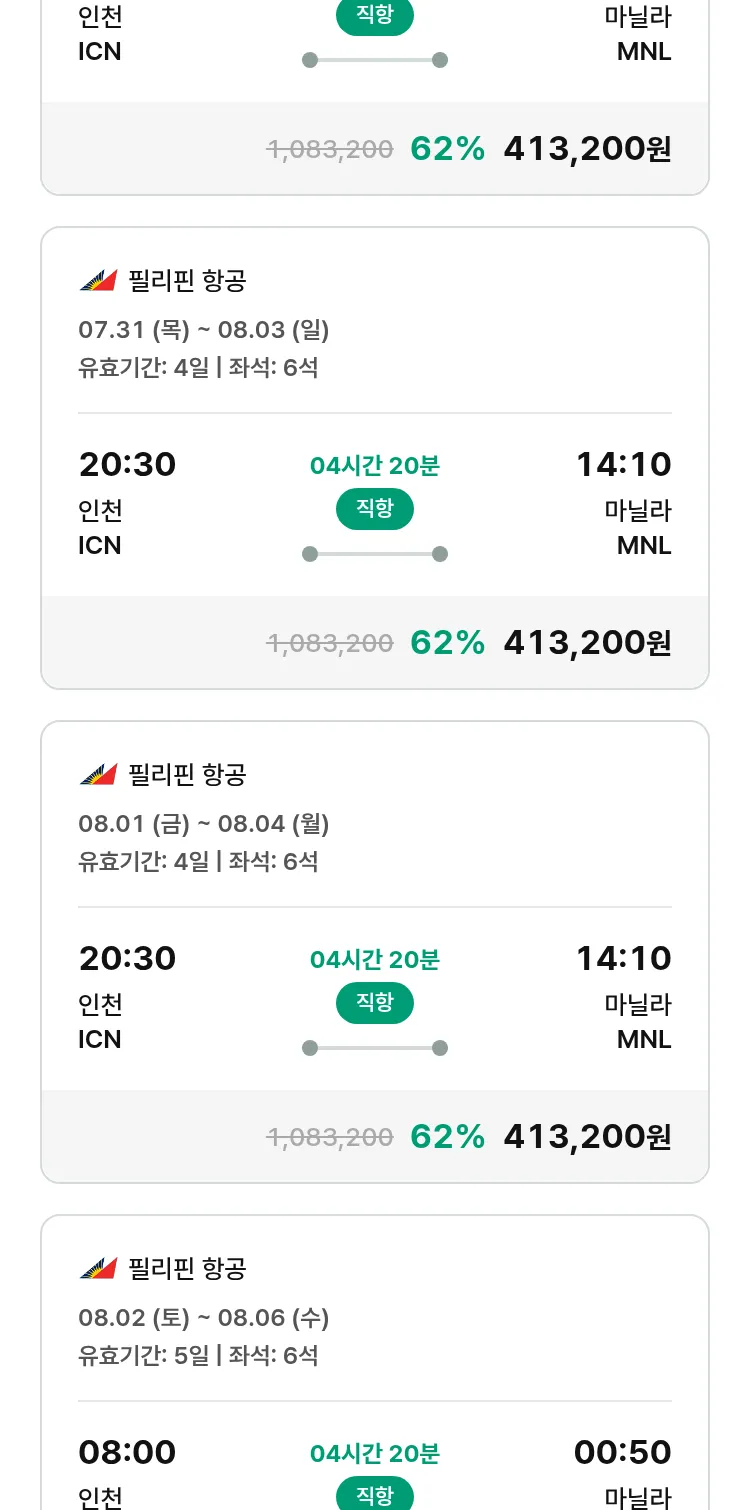Click the 00:50 arrival time on 08.02 flight
Viewport: 750px width, 1510px height.
(622, 1452)
